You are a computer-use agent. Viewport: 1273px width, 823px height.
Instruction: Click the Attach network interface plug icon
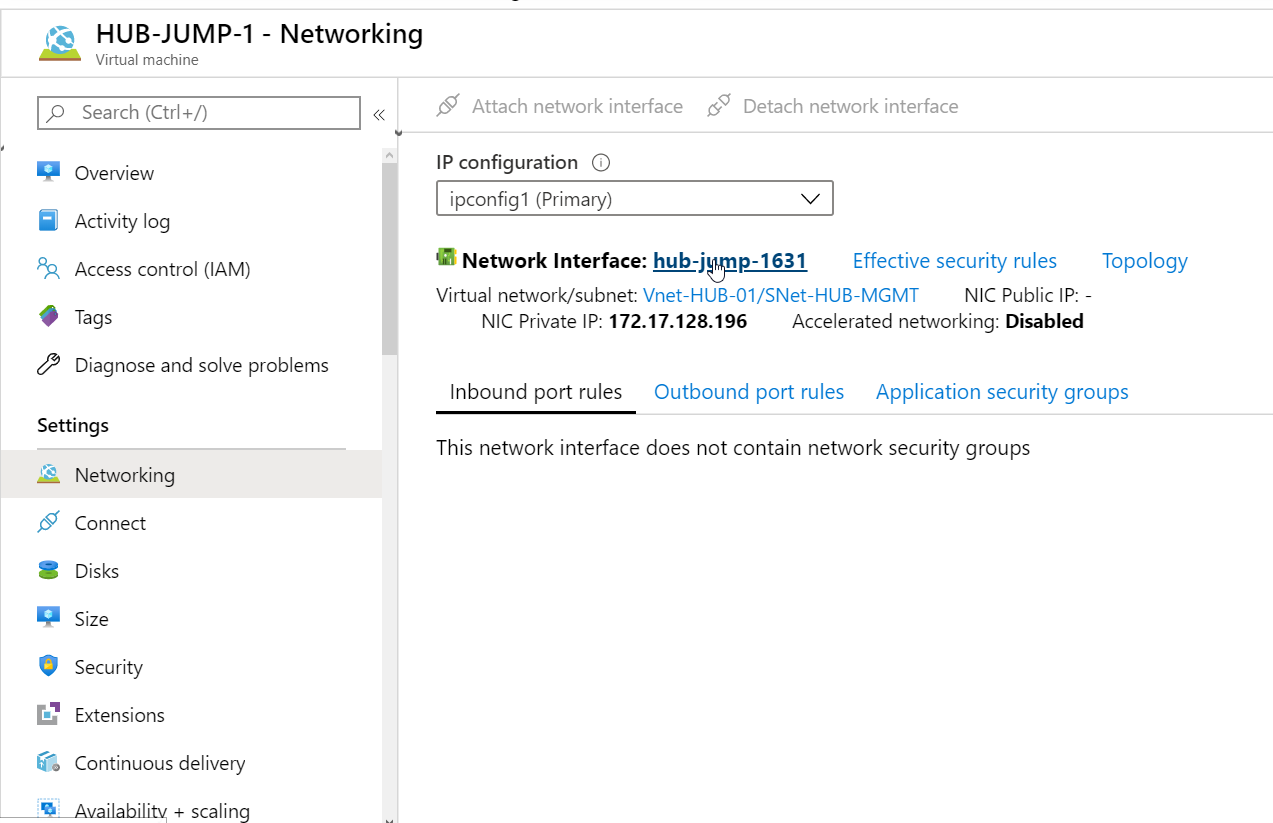448,106
